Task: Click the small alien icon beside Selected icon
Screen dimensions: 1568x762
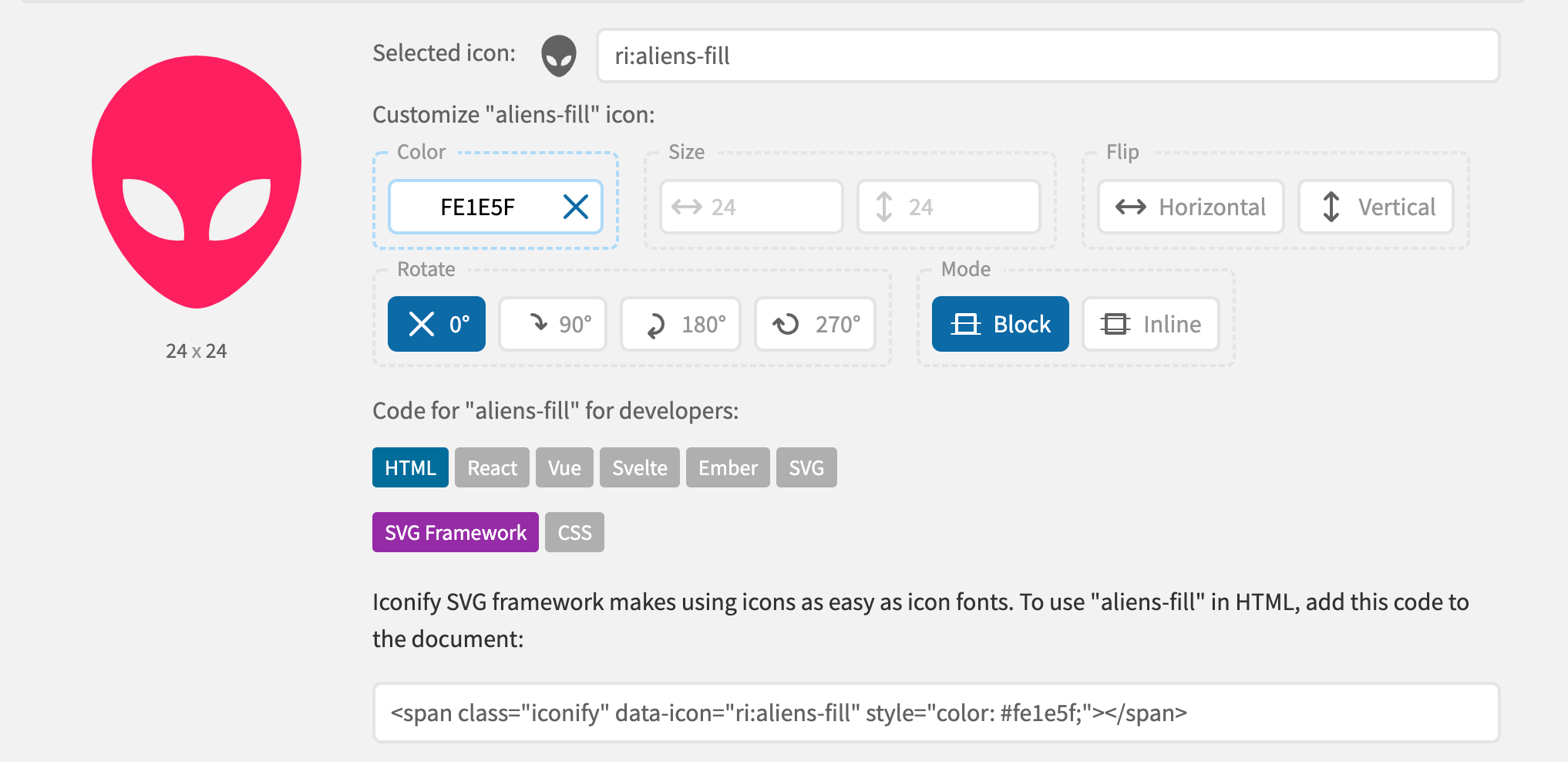Action: pyautogui.click(x=559, y=56)
